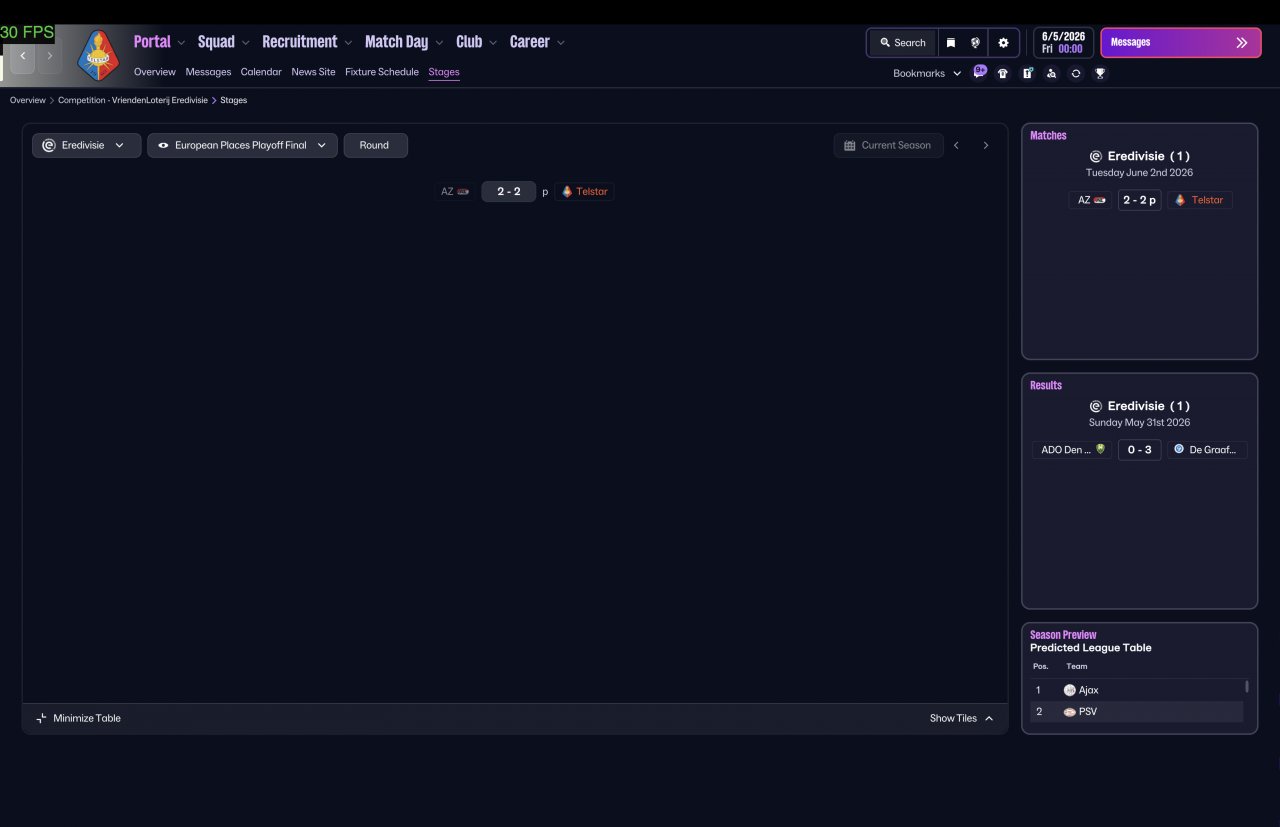The image size is (1280, 827).
Task: Open the shirt squad bookmark icon
Action: [1003, 73]
